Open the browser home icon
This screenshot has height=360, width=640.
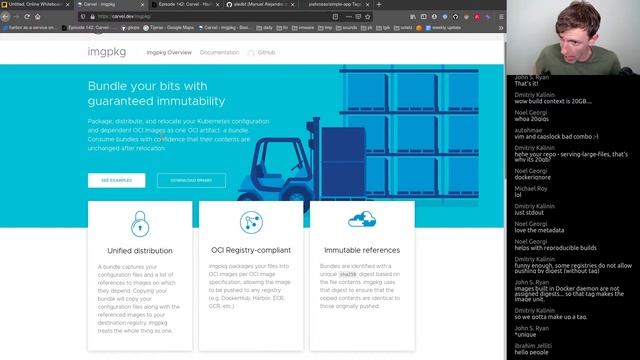point(38,17)
